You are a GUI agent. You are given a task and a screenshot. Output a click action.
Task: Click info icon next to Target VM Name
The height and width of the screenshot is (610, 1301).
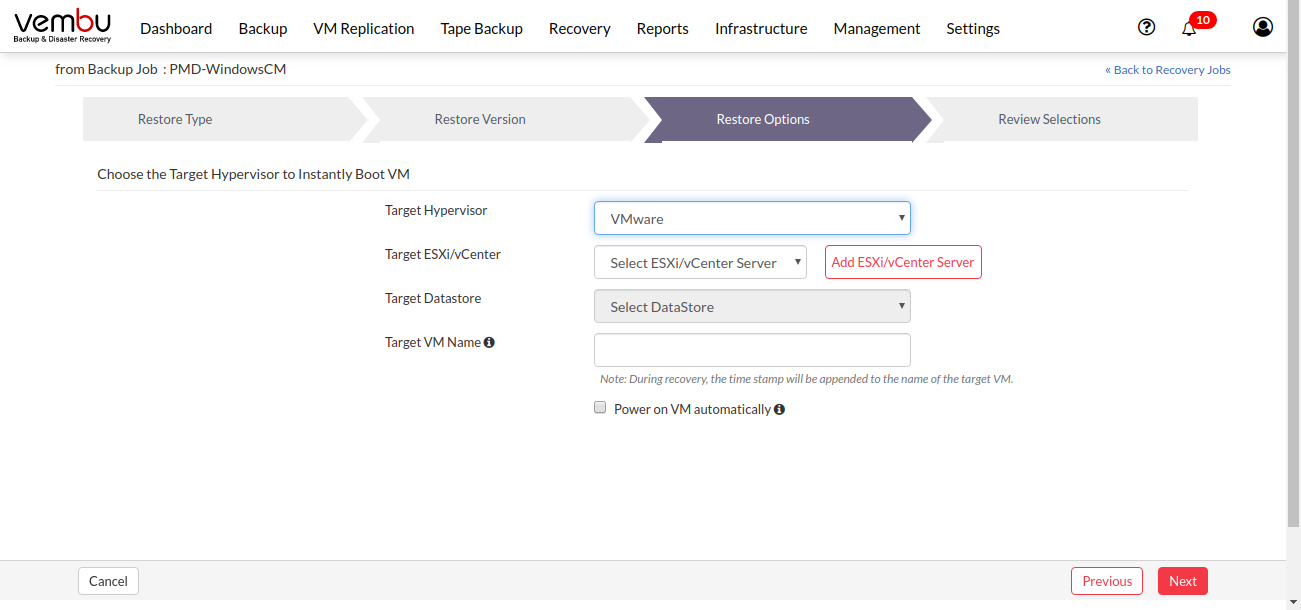point(489,342)
